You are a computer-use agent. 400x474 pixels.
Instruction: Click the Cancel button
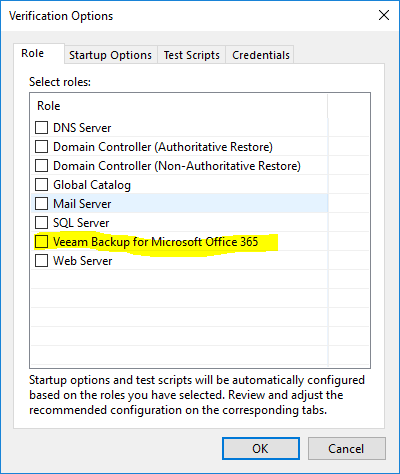pyautogui.click(x=347, y=448)
